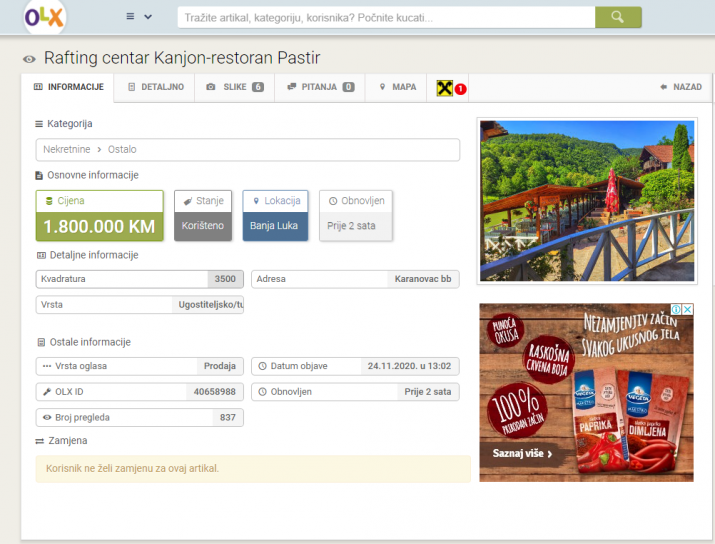The image size is (715, 544).
Task: Click the green Cijena price box
Action: pyautogui.click(x=99, y=216)
